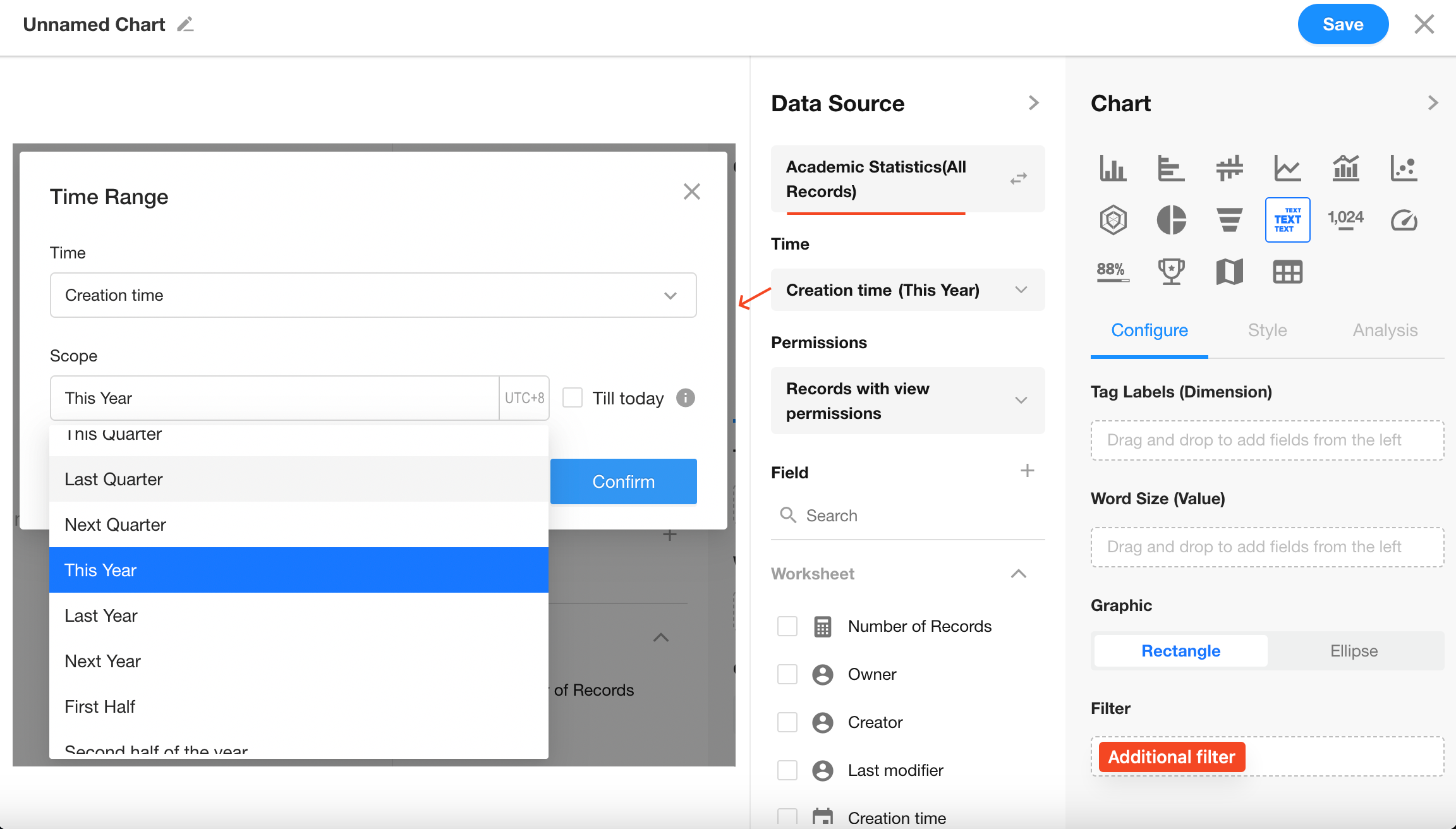Click the pencil icon to rename chart
Viewport: 1456px width, 829px height.
(x=185, y=25)
